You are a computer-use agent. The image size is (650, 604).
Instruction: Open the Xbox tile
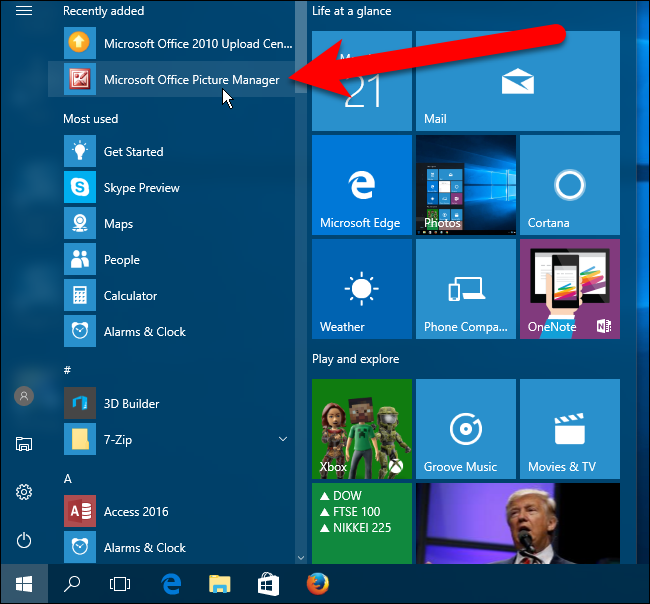click(362, 429)
